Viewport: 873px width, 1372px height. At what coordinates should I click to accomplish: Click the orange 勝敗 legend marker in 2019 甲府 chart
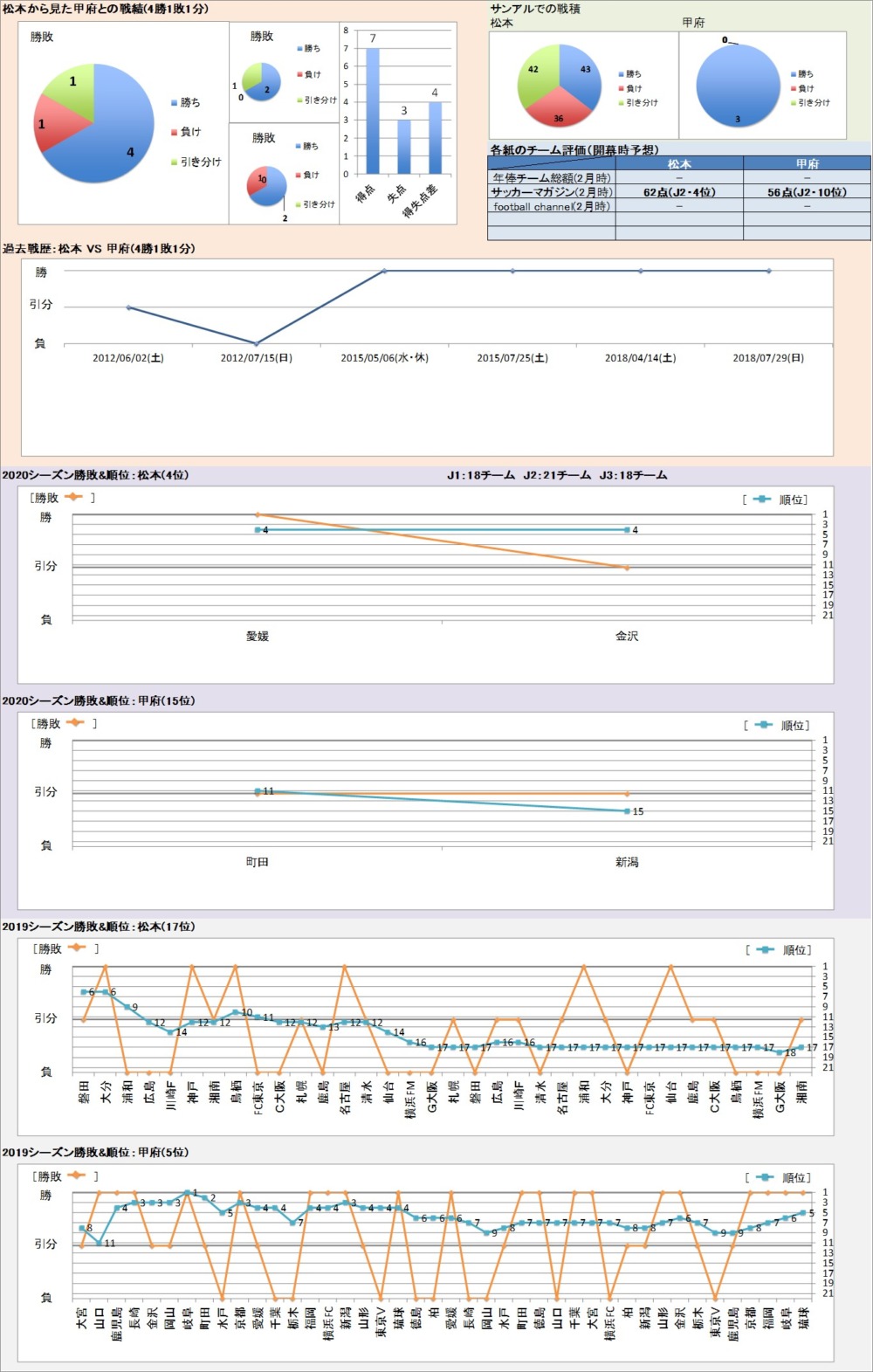(76, 1176)
